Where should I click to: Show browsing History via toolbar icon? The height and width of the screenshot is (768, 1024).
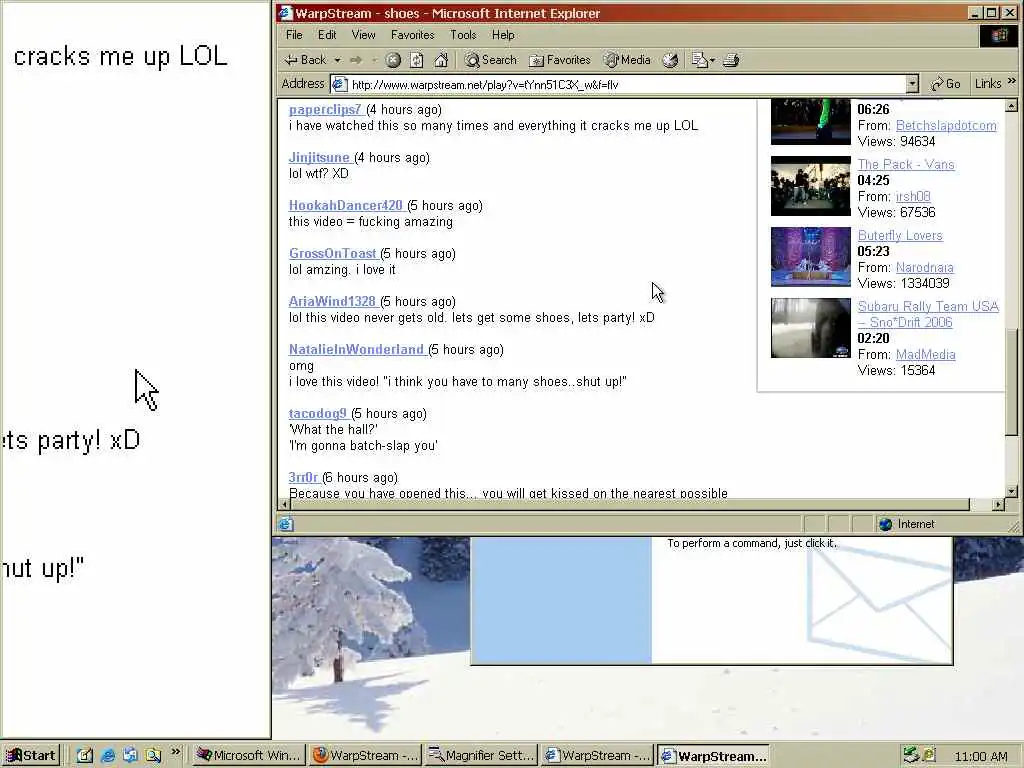coord(670,60)
